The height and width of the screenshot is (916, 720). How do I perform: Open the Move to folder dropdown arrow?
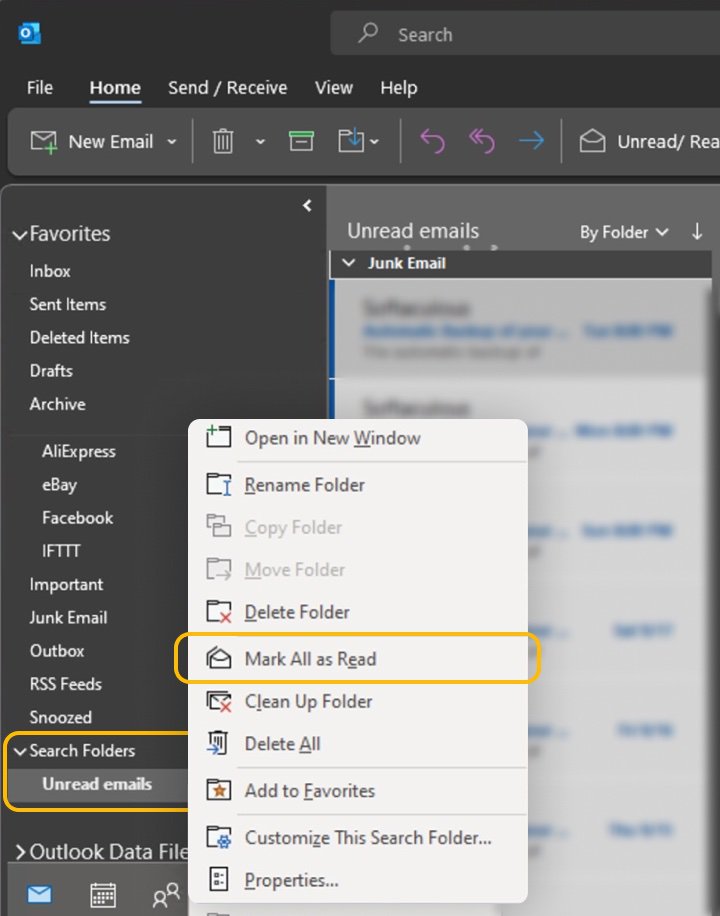point(375,142)
